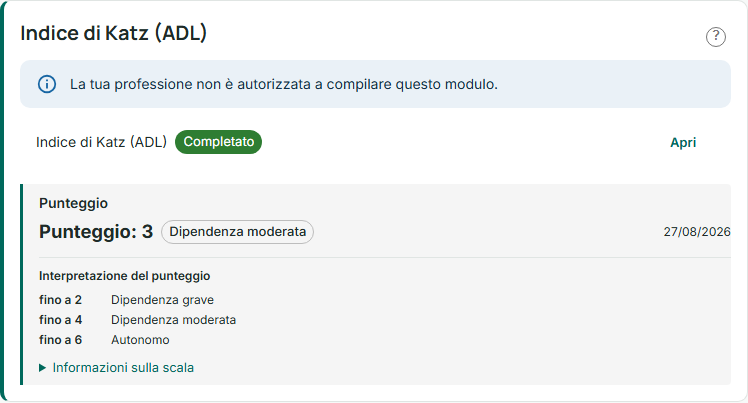Click the Apri link
Viewport: 748px width, 403px height.
pos(683,142)
